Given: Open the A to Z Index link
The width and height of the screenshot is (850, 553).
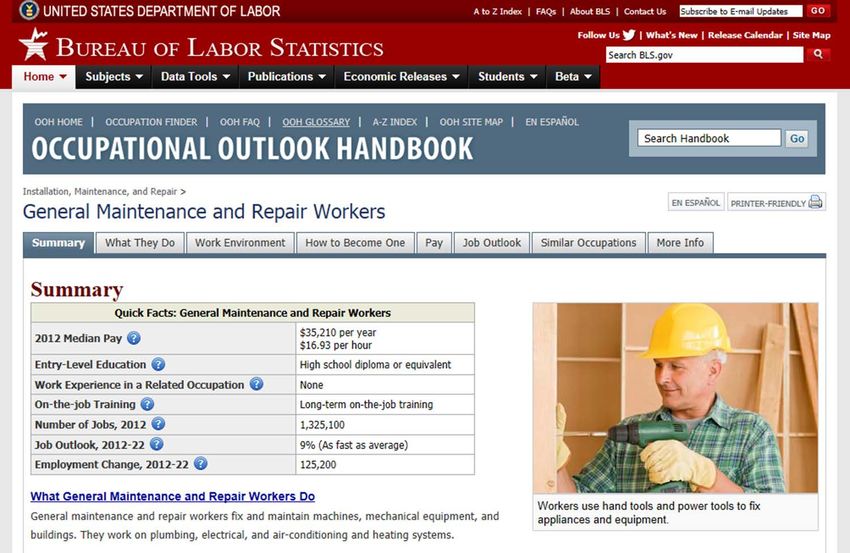Looking at the screenshot, I should click(x=498, y=11).
